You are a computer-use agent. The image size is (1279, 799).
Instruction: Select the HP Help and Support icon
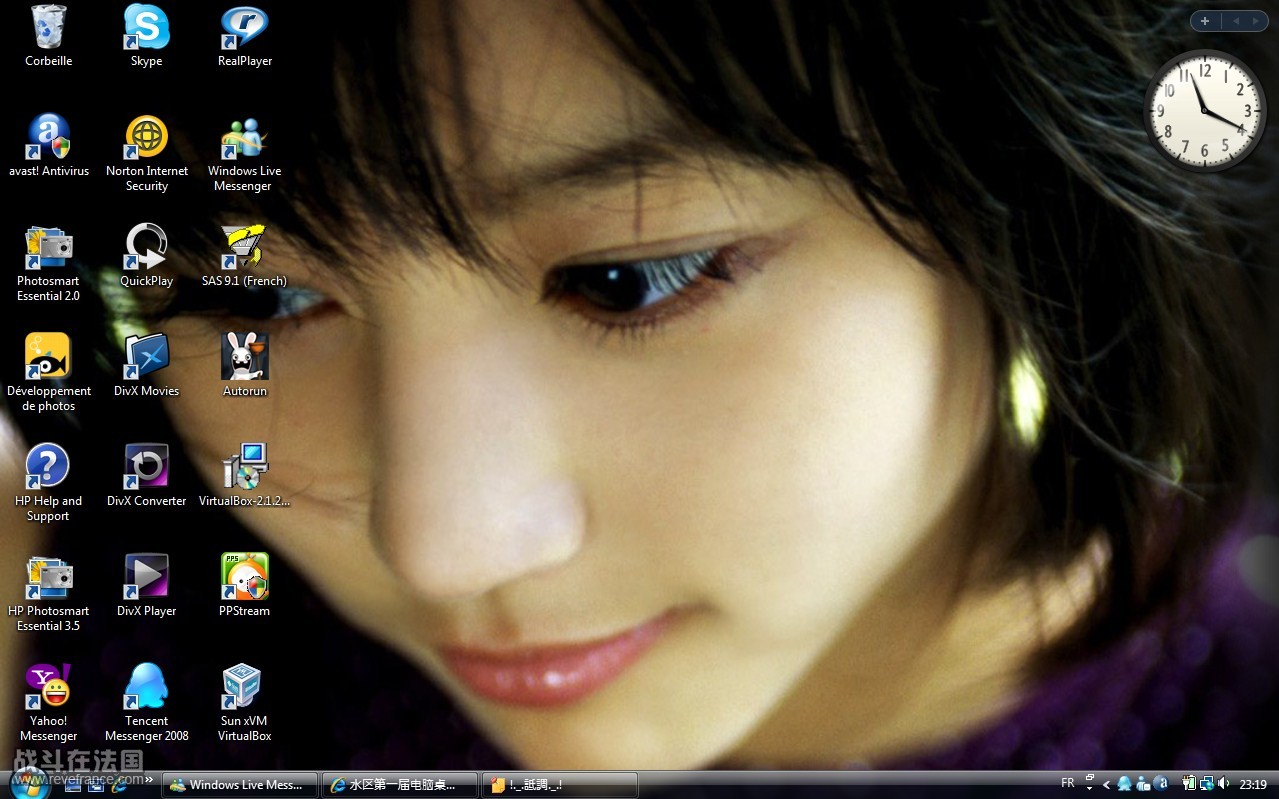(x=48, y=484)
